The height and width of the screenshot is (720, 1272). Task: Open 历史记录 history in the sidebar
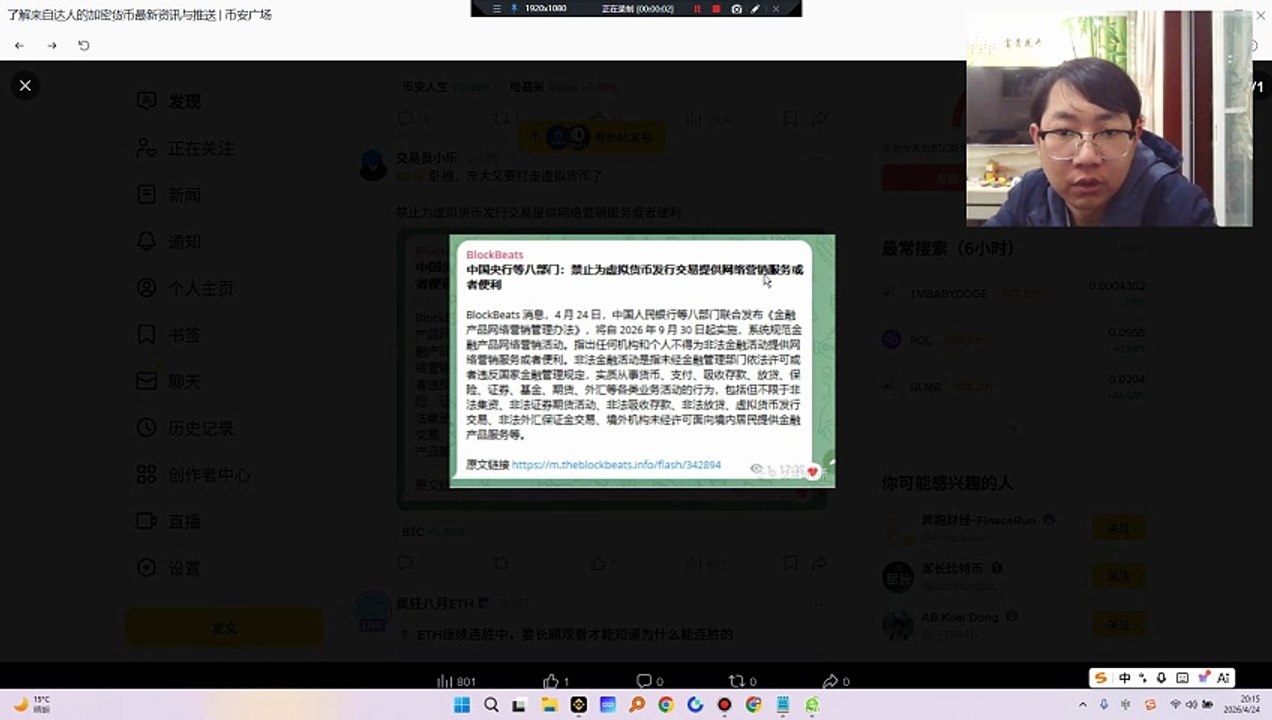(x=186, y=428)
